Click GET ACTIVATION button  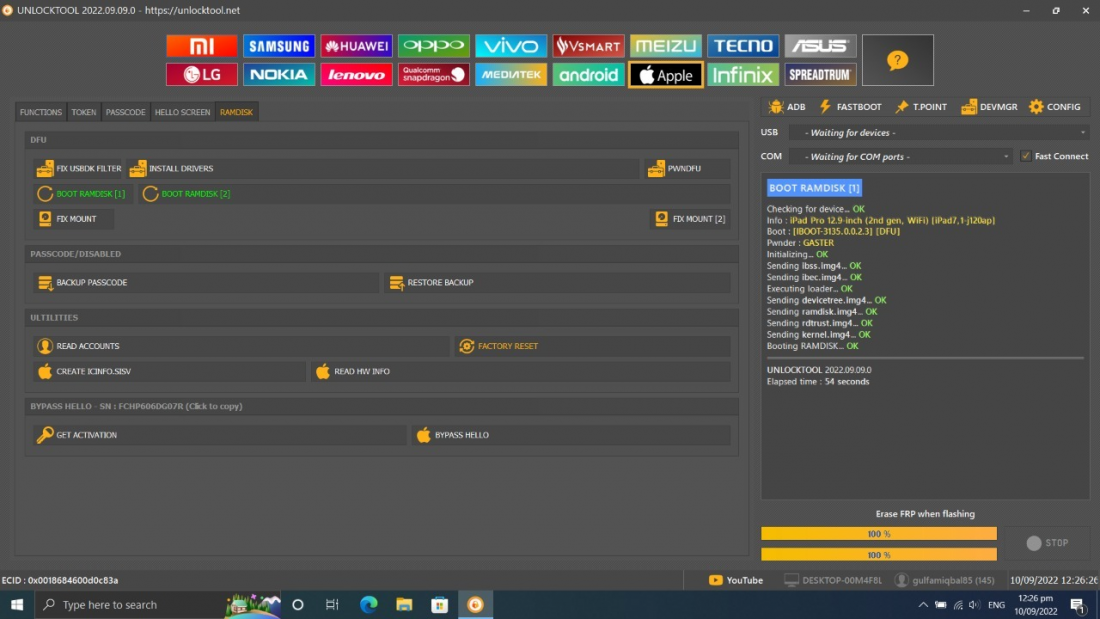tap(220, 435)
